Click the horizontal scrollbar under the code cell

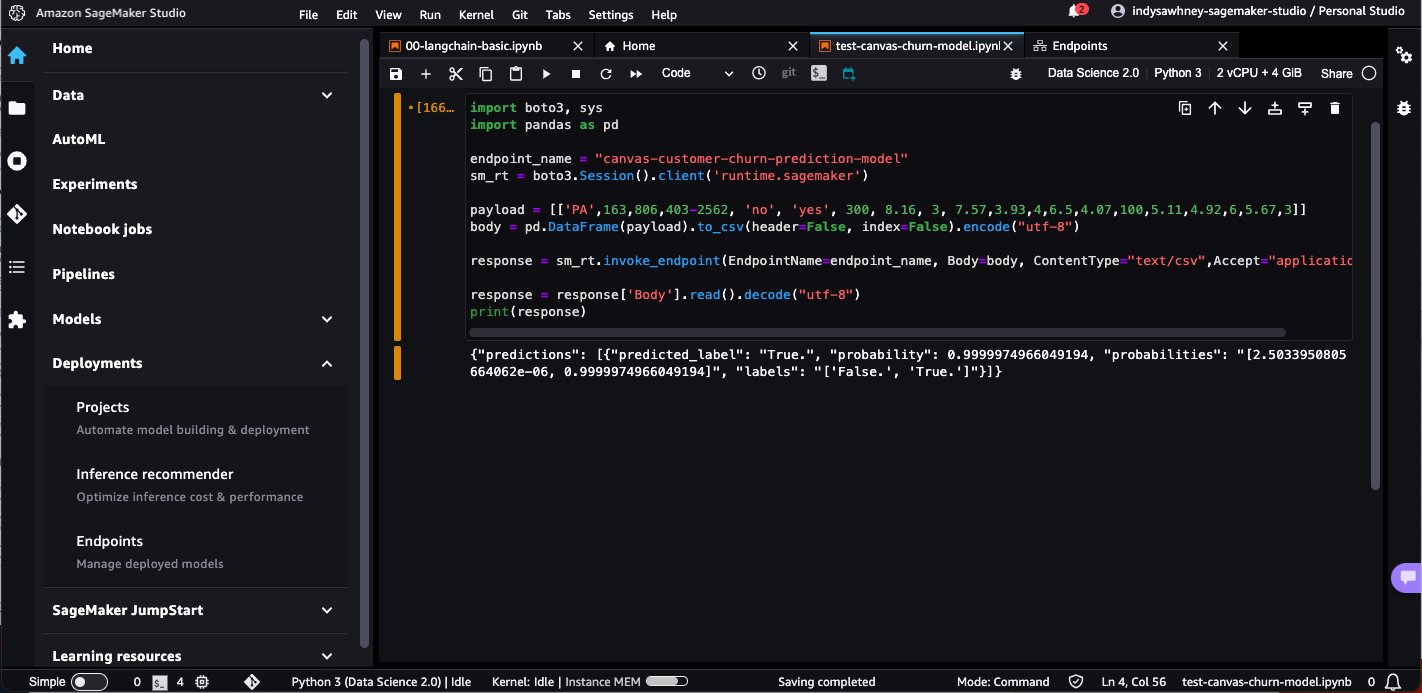click(878, 332)
